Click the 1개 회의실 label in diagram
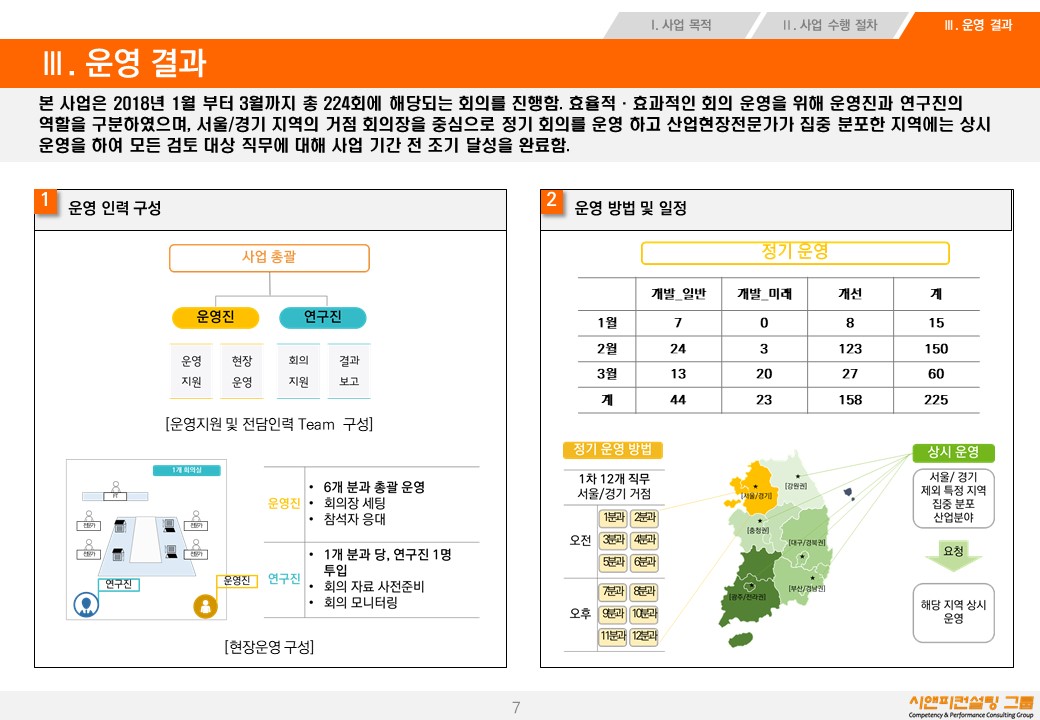Image resolution: width=1040 pixels, height=720 pixels. tap(187, 470)
